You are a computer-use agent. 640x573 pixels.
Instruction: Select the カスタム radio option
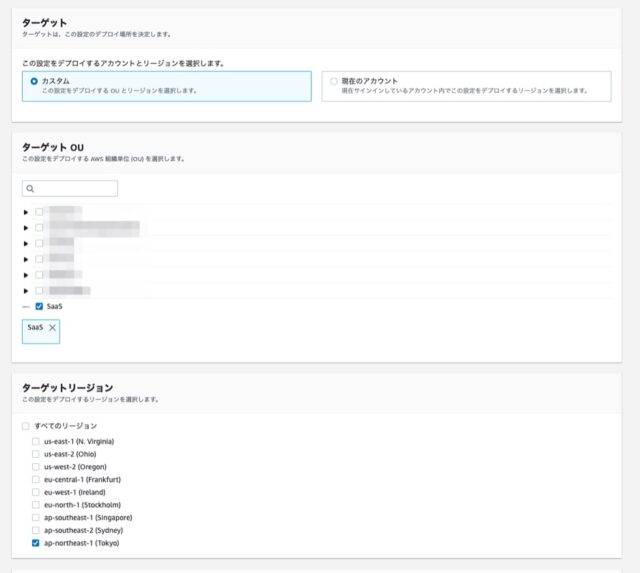pos(35,80)
